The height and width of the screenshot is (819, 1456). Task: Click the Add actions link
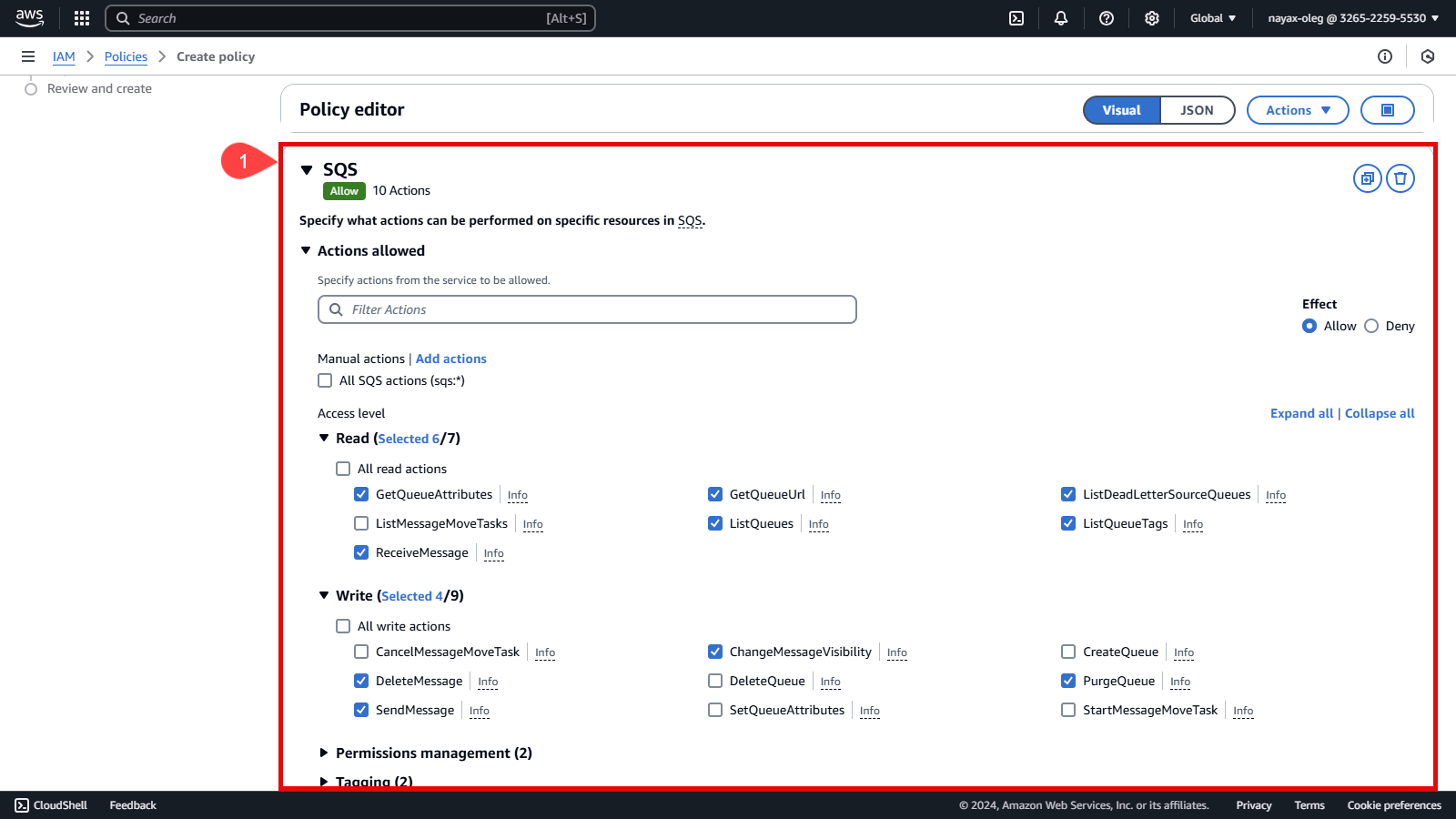tap(451, 359)
